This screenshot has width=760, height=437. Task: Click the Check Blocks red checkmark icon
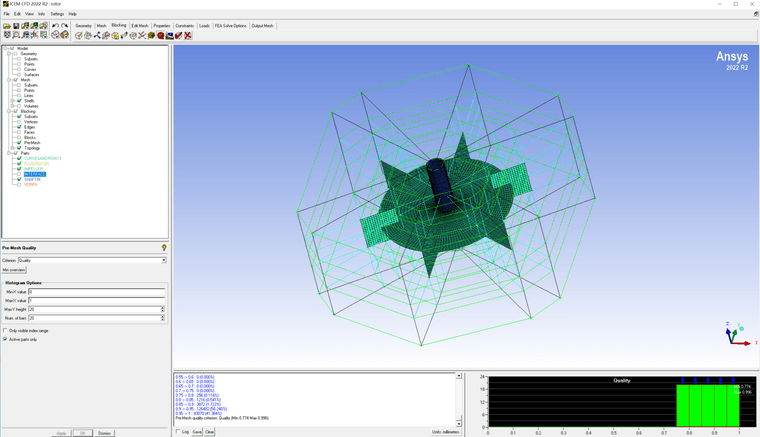[178, 35]
